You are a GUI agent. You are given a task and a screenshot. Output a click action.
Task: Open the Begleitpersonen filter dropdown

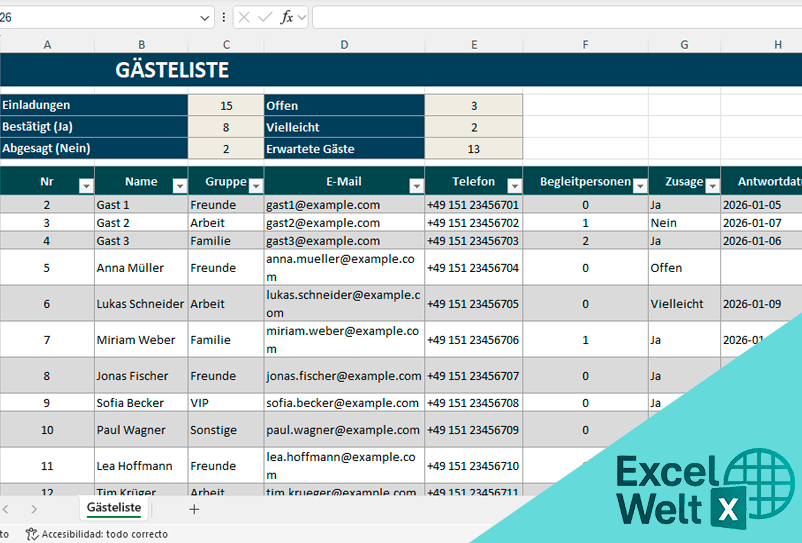640,187
